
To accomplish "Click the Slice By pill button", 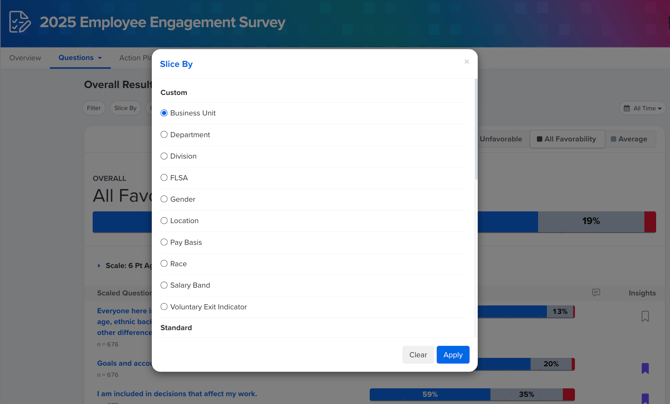I will [125, 108].
